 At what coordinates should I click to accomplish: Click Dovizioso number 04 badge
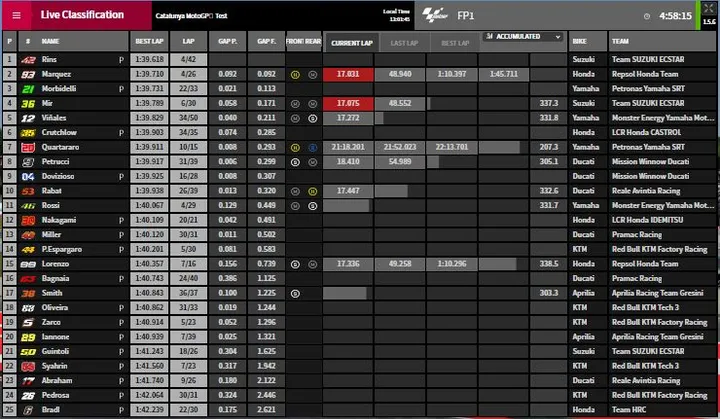pos(28,176)
